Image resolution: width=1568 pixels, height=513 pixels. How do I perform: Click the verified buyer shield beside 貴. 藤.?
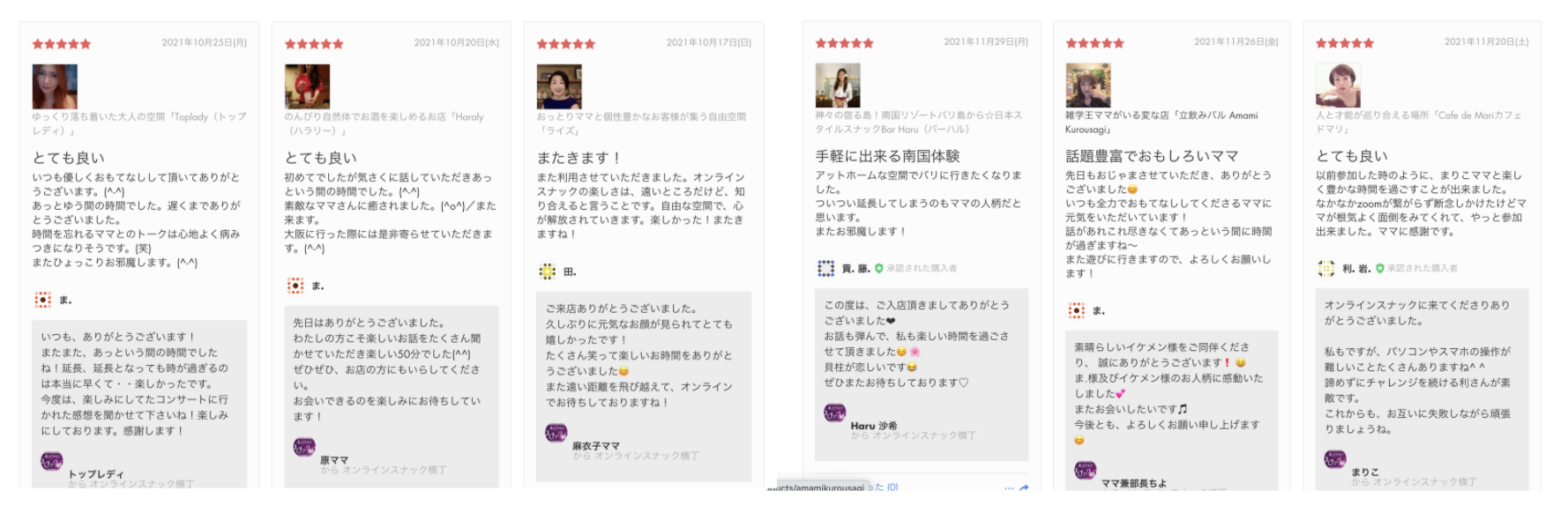coord(878,268)
